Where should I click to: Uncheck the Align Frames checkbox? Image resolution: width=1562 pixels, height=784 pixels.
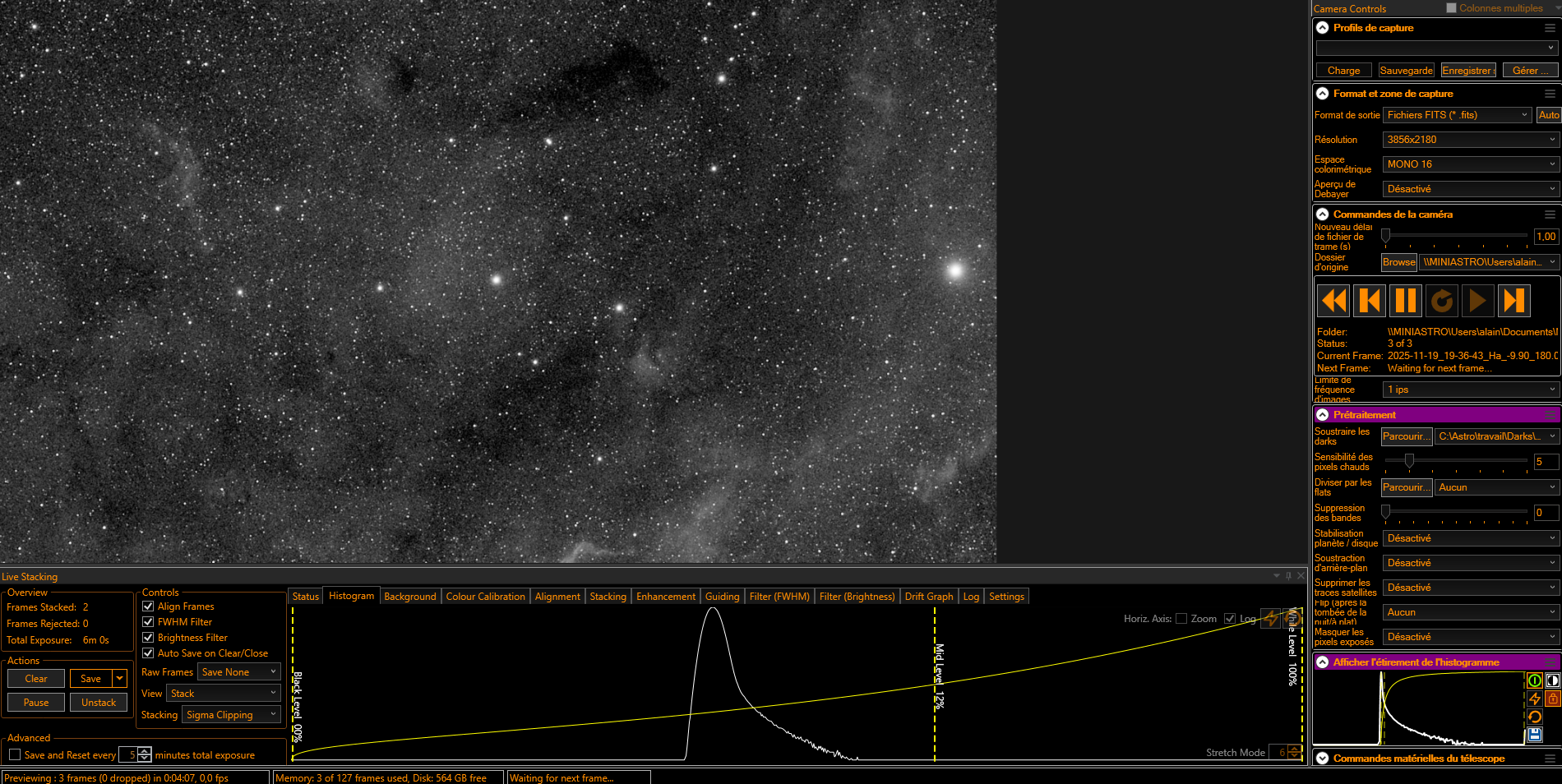(x=148, y=606)
